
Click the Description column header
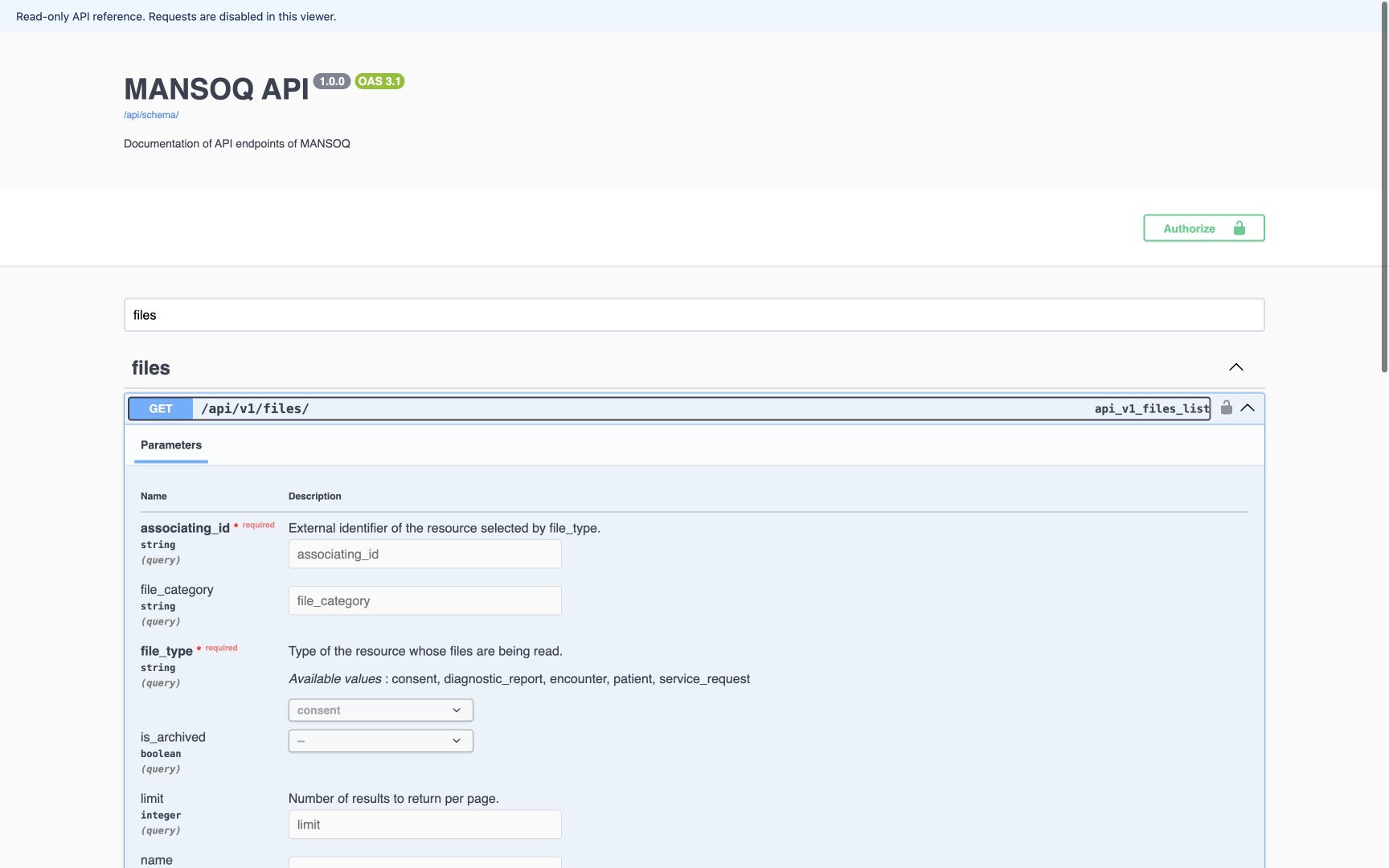point(315,497)
